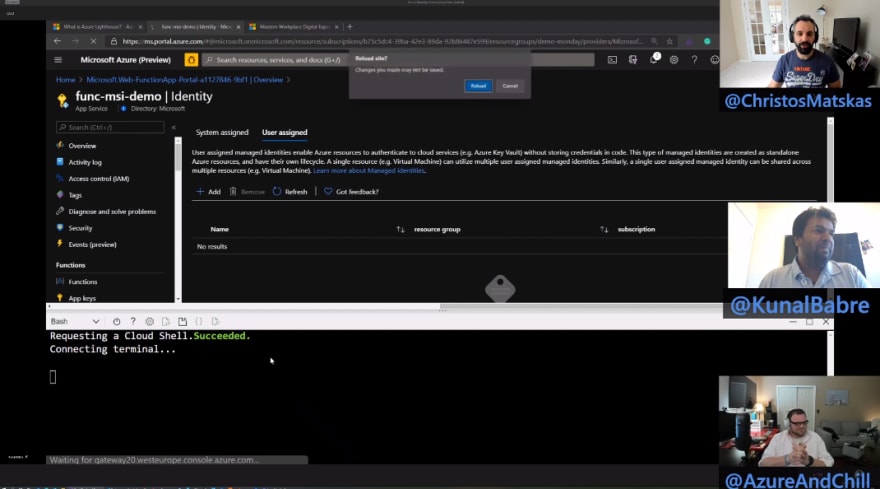This screenshot has width=880, height=489.
Task: Open the Bash shell type dropdown
Action: click(75, 322)
